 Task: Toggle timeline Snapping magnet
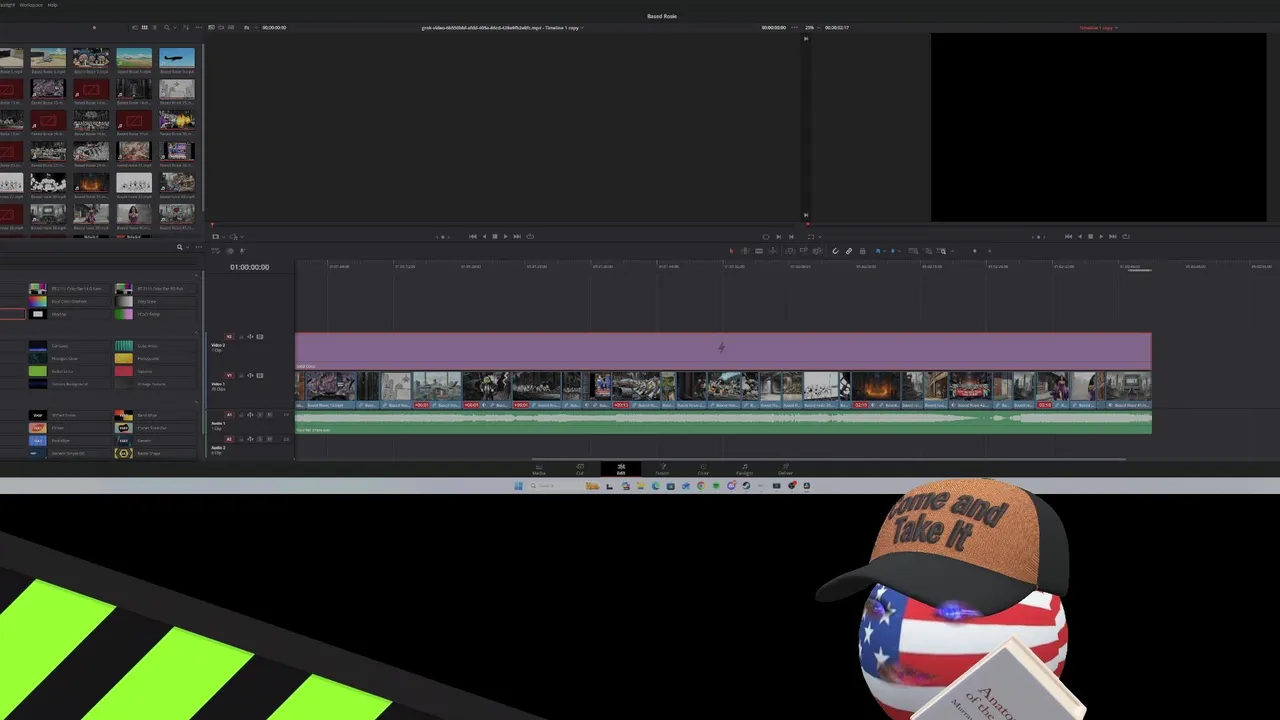(835, 251)
